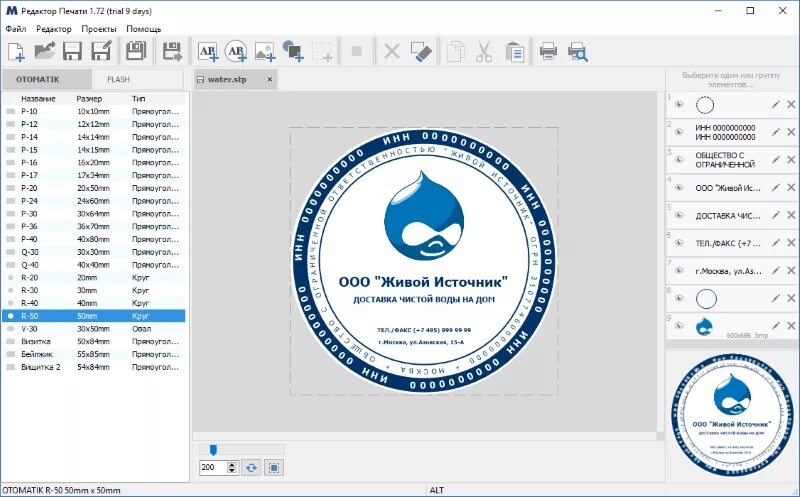Toggle eye for г.Москва, ул.Аз... layer
800x497 pixels.
coord(679,270)
